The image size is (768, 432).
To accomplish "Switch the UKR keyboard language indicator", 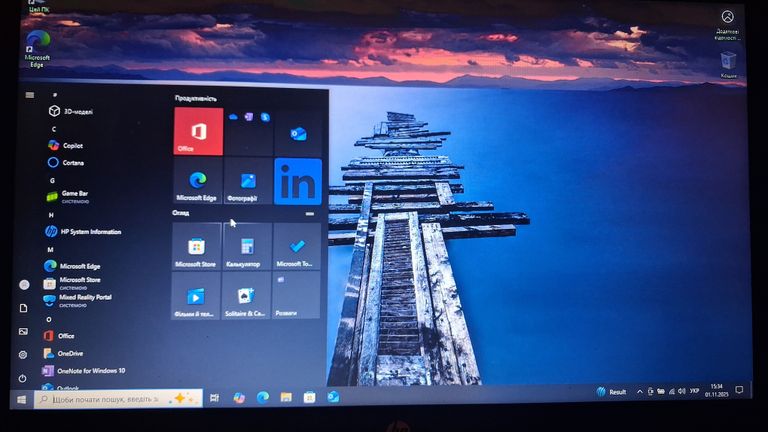I will pyautogui.click(x=694, y=391).
